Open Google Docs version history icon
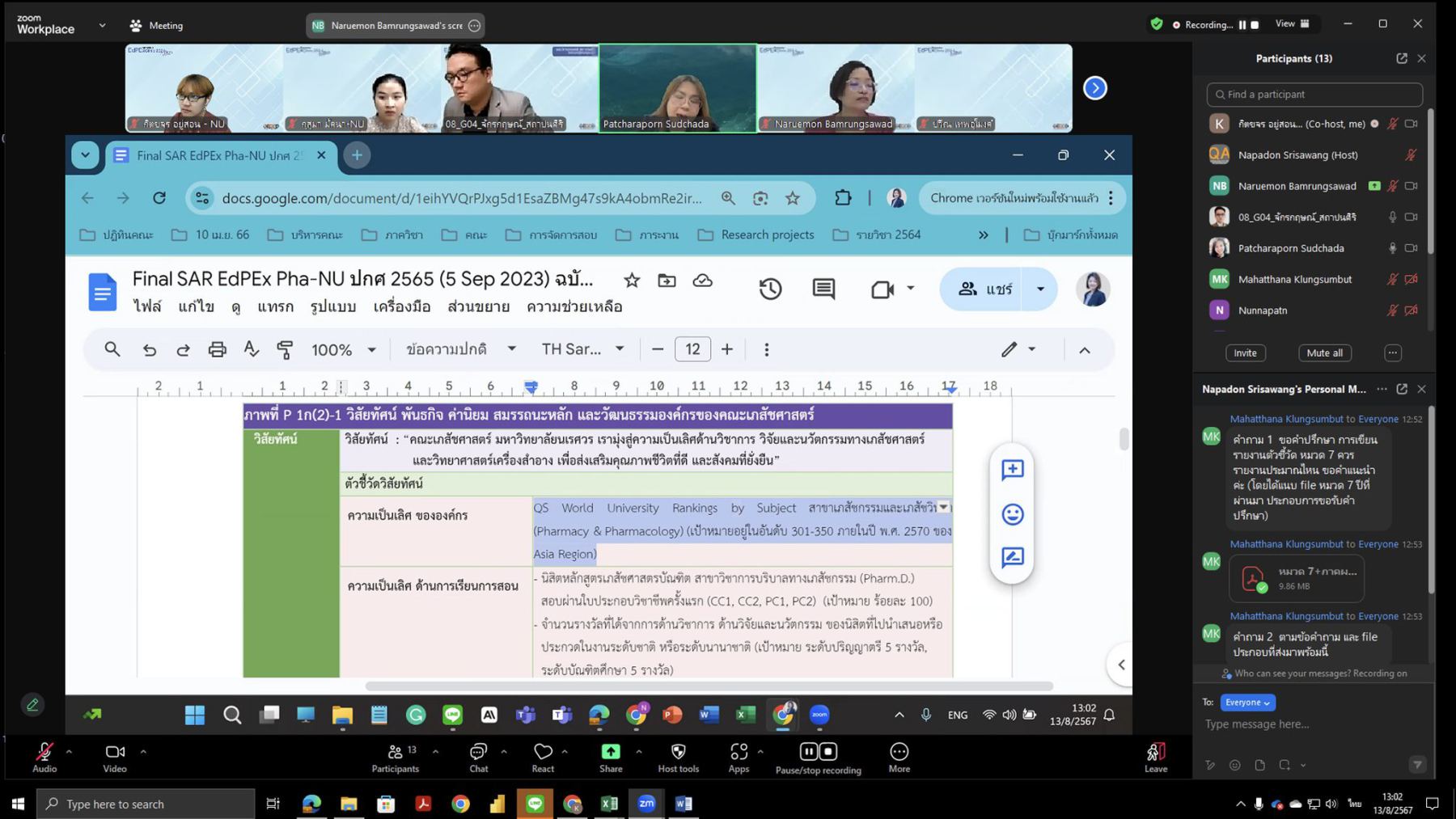Image resolution: width=1456 pixels, height=819 pixels. pos(770,289)
